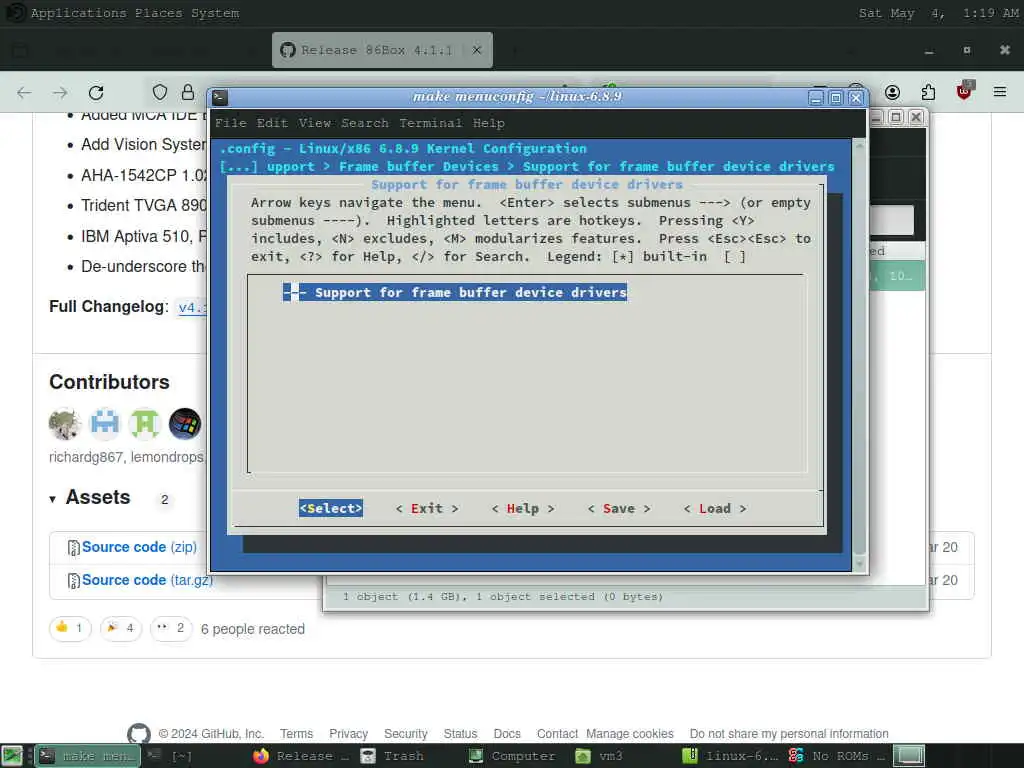Screen dimensions: 1024x768
Task: Open the Docs footer link
Action: click(507, 733)
